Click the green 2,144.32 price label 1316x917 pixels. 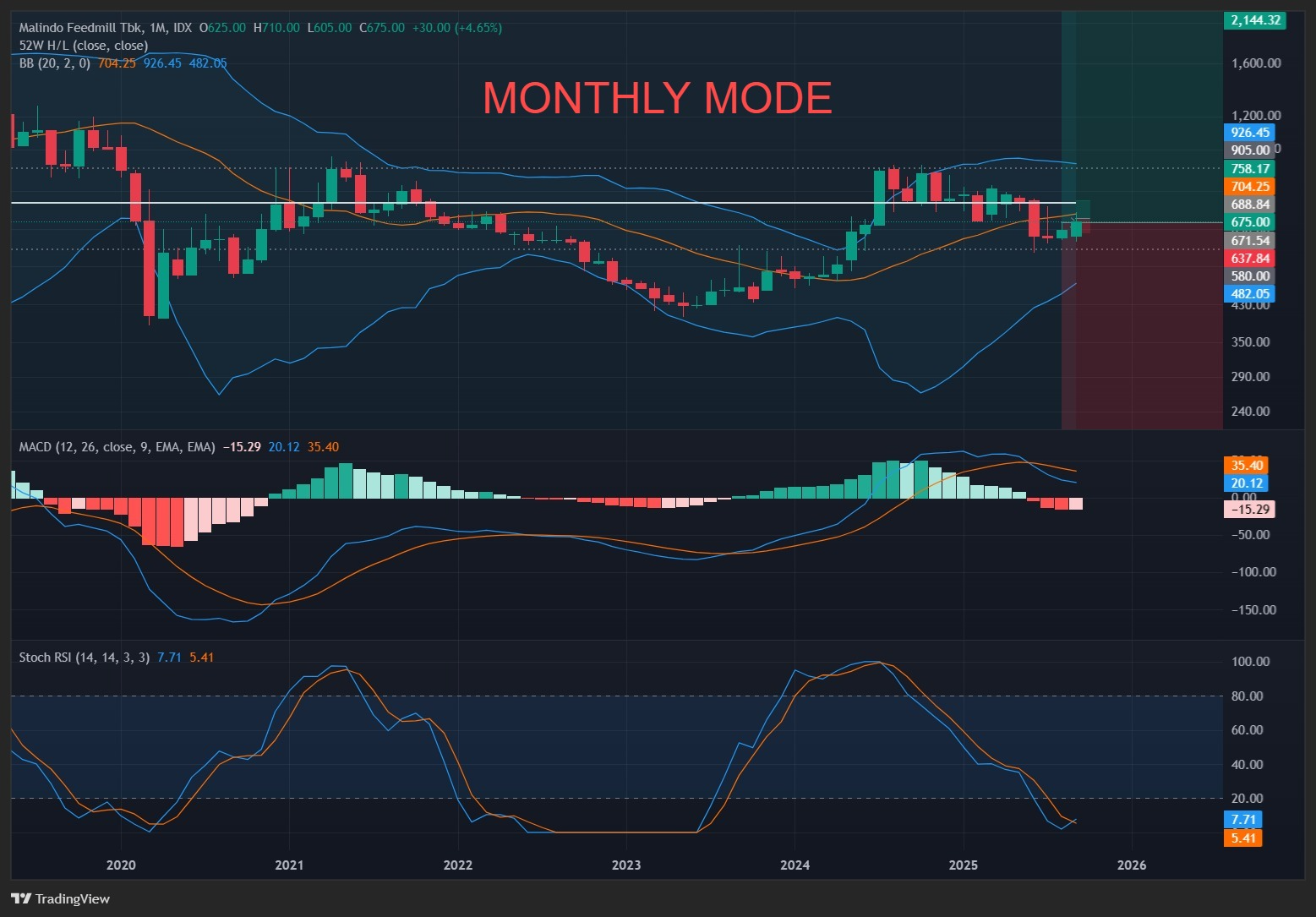pyautogui.click(x=1254, y=20)
